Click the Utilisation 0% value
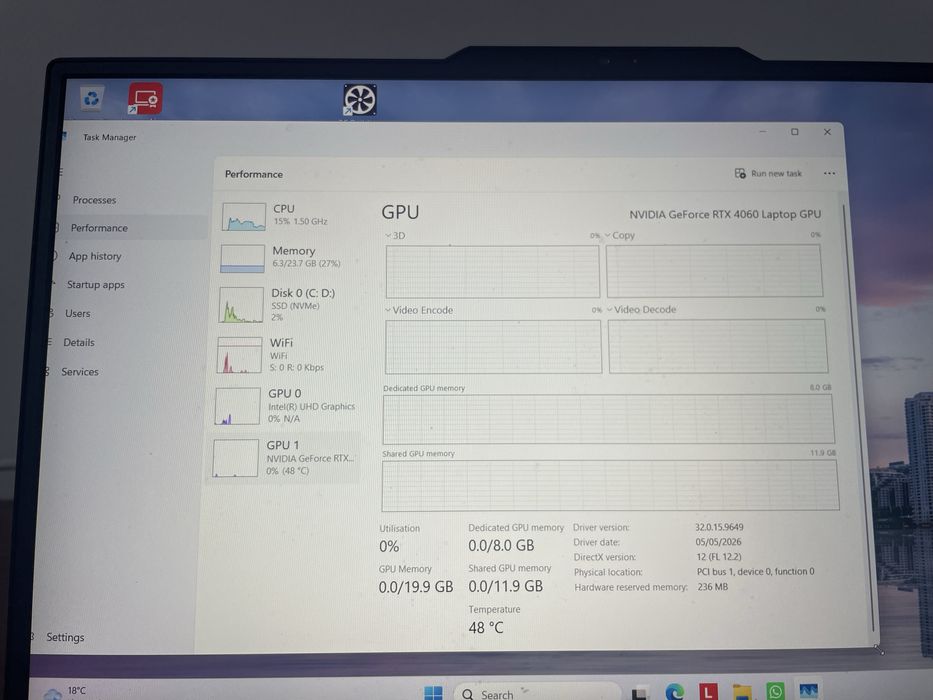The height and width of the screenshot is (700, 933). pyautogui.click(x=389, y=546)
